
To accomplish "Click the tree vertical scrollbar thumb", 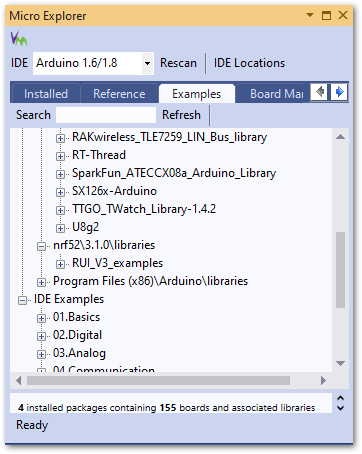I will click(340, 270).
